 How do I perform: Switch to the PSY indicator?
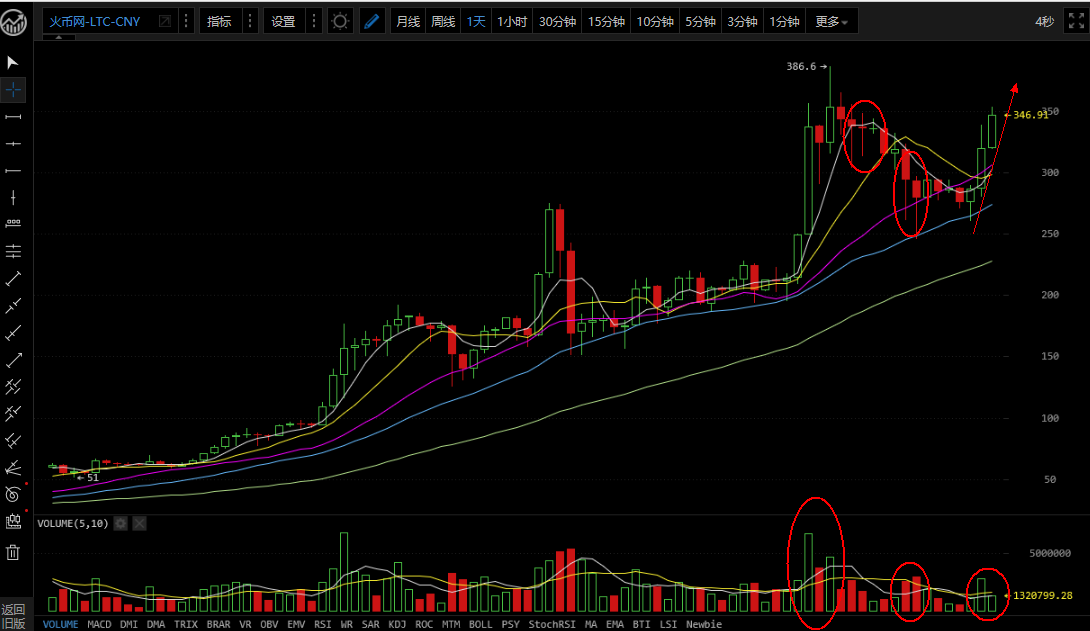[x=510, y=624]
